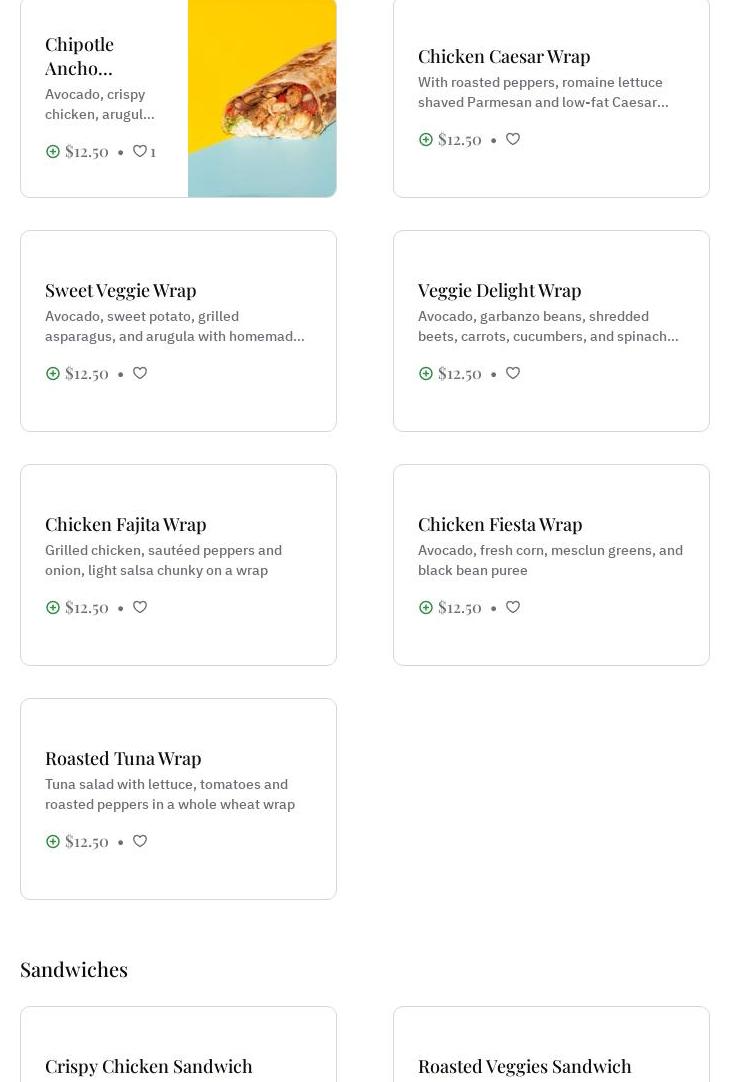Screen dimensions: 750x1082
Task: Select the Roasted Veggies Sandwich item
Action: click(525, 1066)
